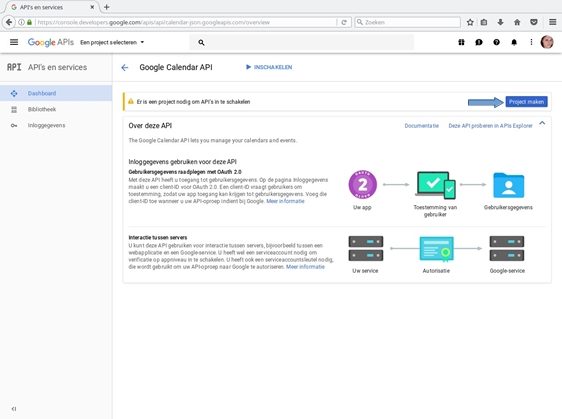Click the browser URL address field
This screenshot has height=419, width=562.
186,22
